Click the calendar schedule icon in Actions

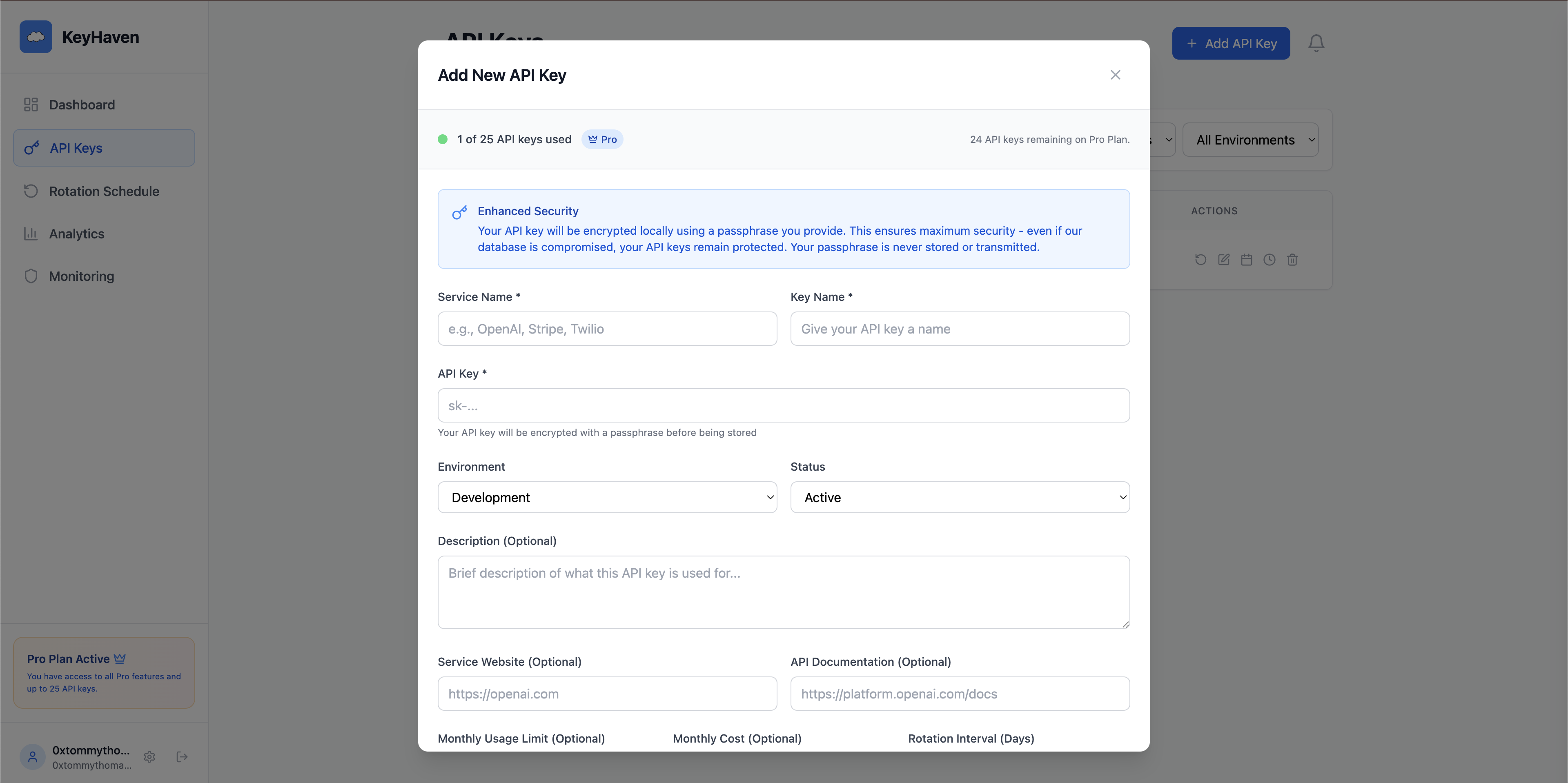pyautogui.click(x=1247, y=260)
